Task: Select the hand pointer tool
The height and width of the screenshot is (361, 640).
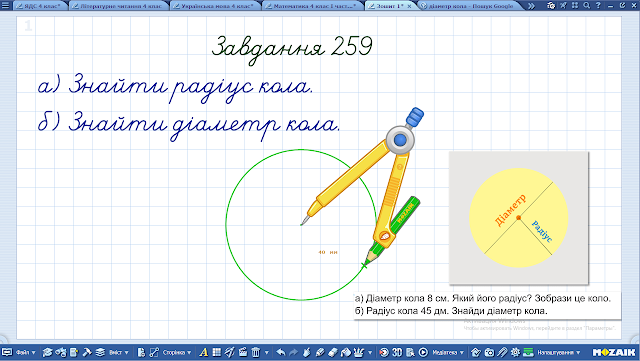Action: click(x=307, y=352)
